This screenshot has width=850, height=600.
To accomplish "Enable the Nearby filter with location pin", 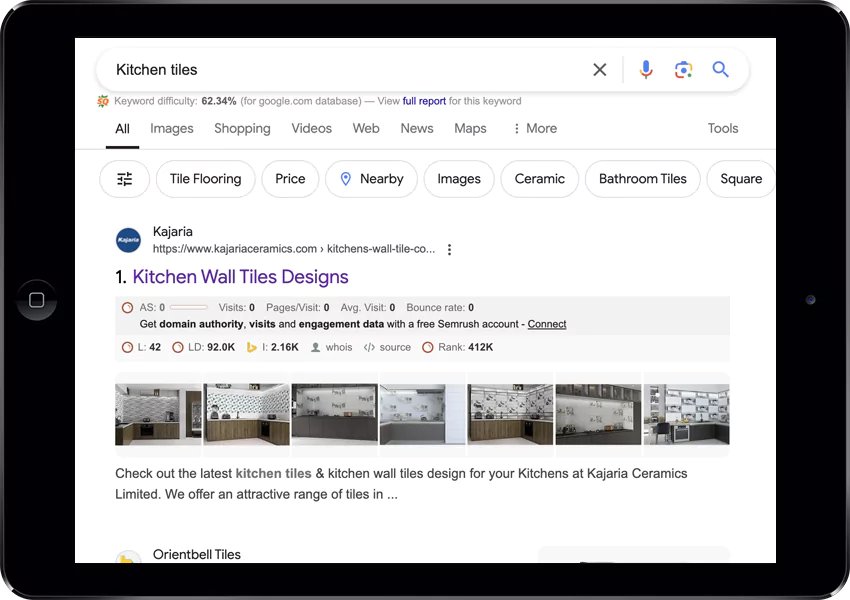I will pos(371,179).
